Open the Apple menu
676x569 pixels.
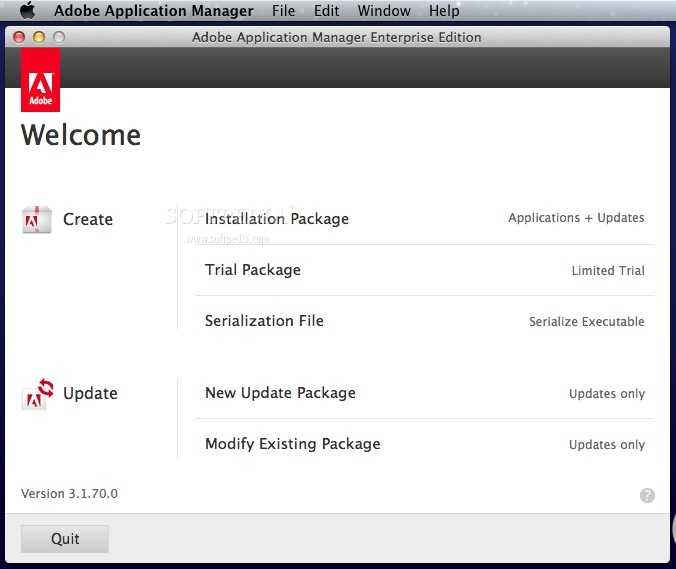(x=28, y=10)
